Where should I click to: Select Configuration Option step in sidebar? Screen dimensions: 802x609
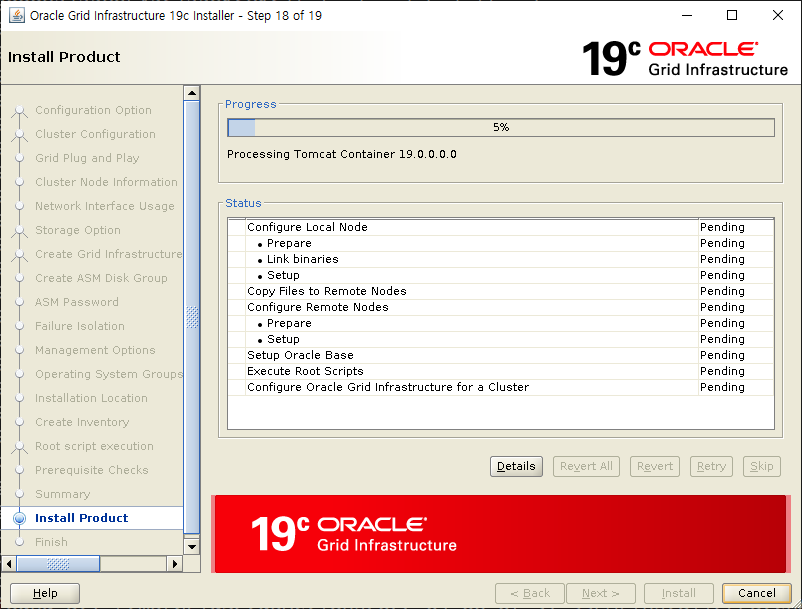pos(93,110)
